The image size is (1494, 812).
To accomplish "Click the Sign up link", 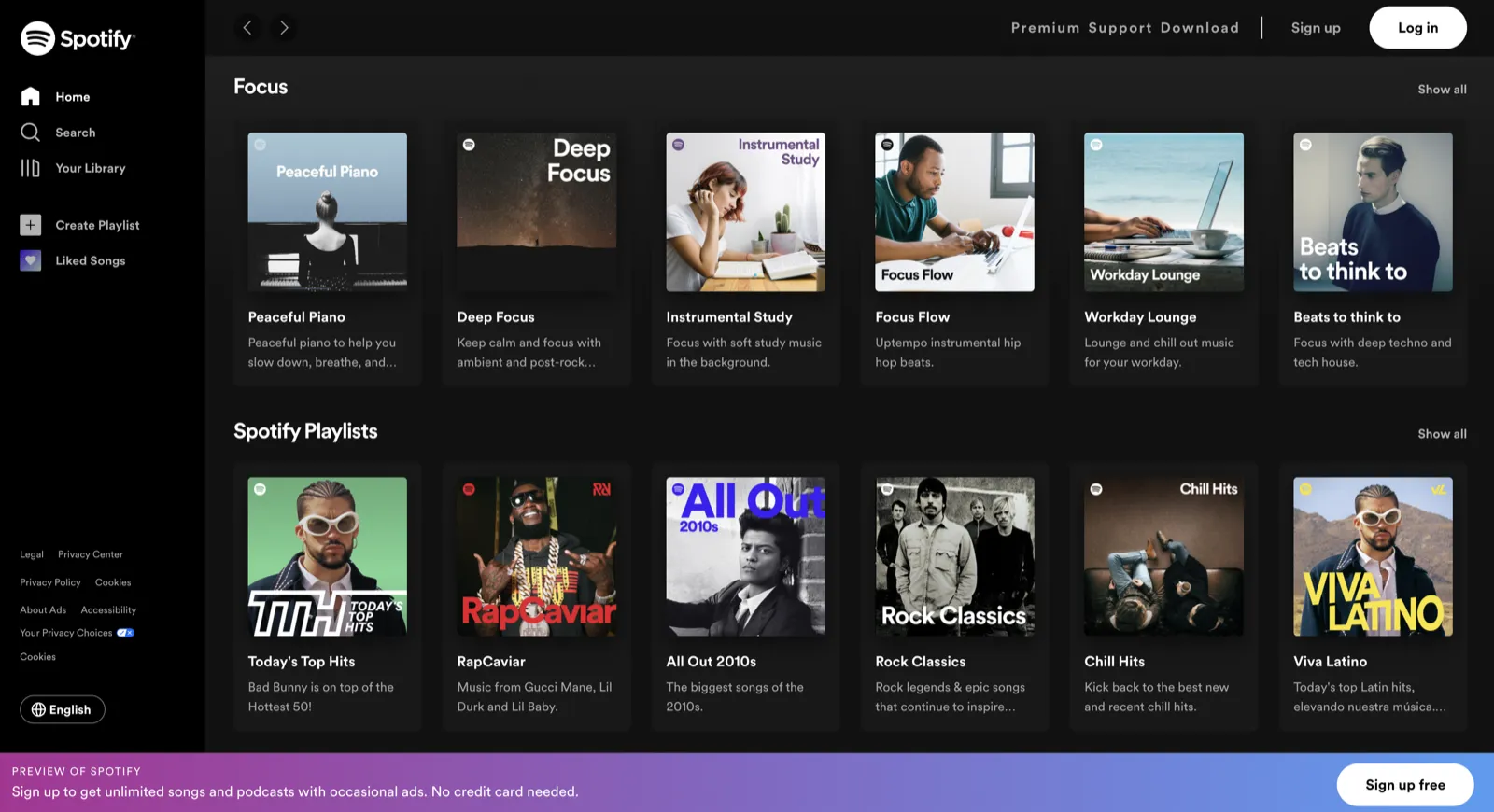I will pos(1316,28).
